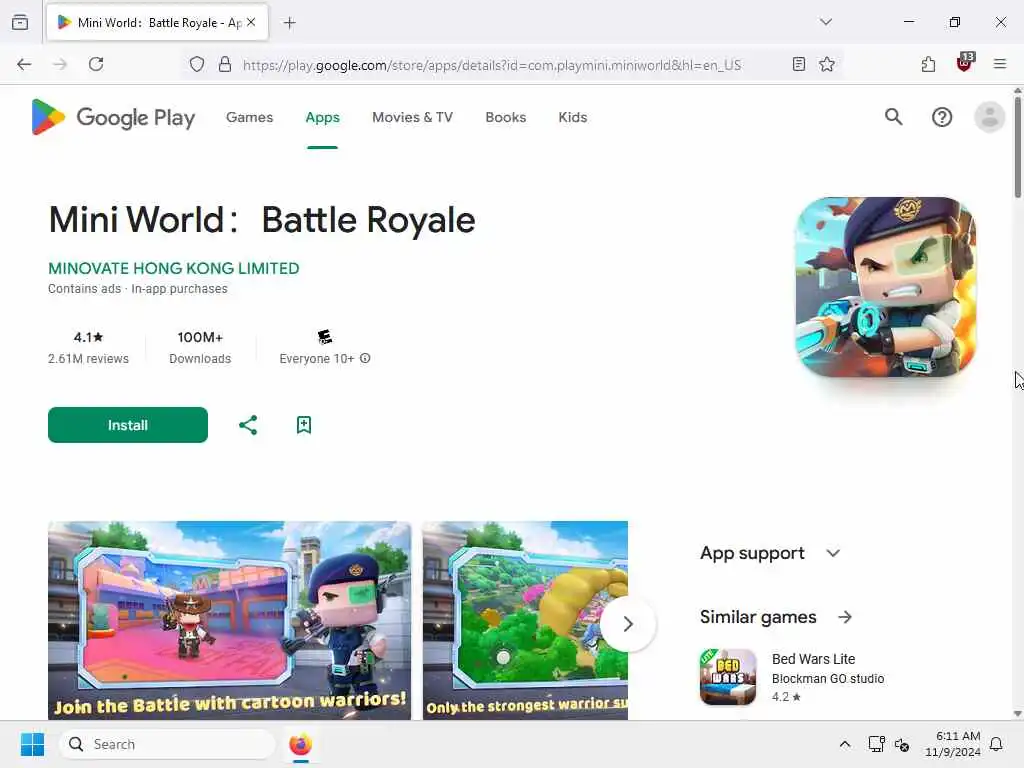Image resolution: width=1024 pixels, height=768 pixels.
Task: Click the Windows taskbar Search box
Action: [x=168, y=744]
